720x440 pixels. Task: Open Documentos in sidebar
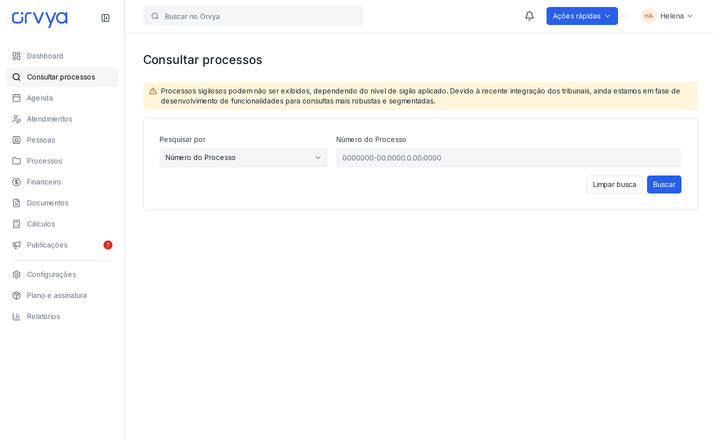(x=62, y=203)
